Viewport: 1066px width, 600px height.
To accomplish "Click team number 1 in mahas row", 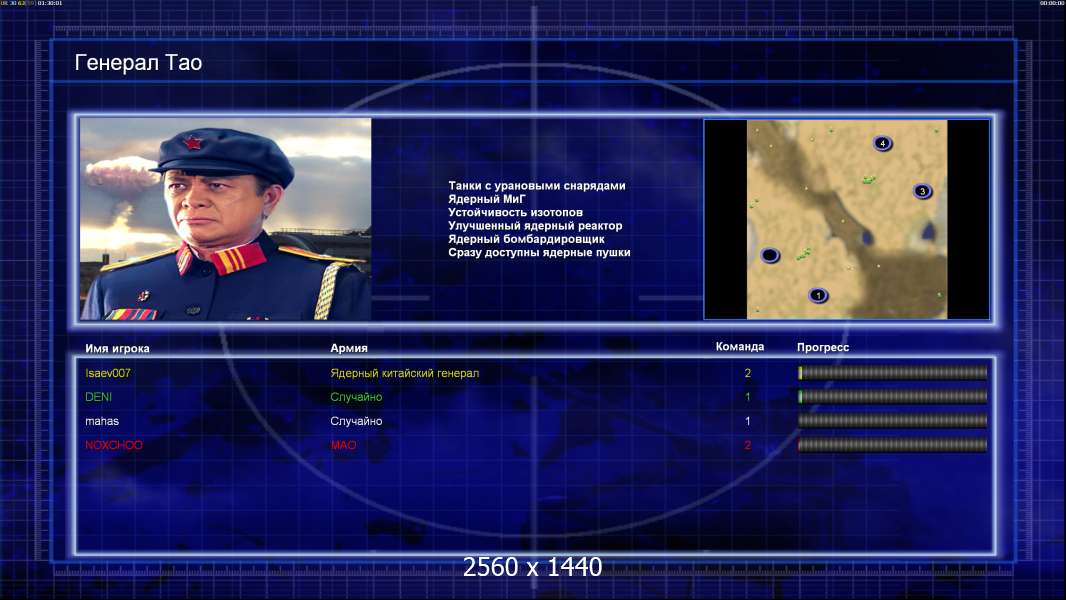I will 748,421.
